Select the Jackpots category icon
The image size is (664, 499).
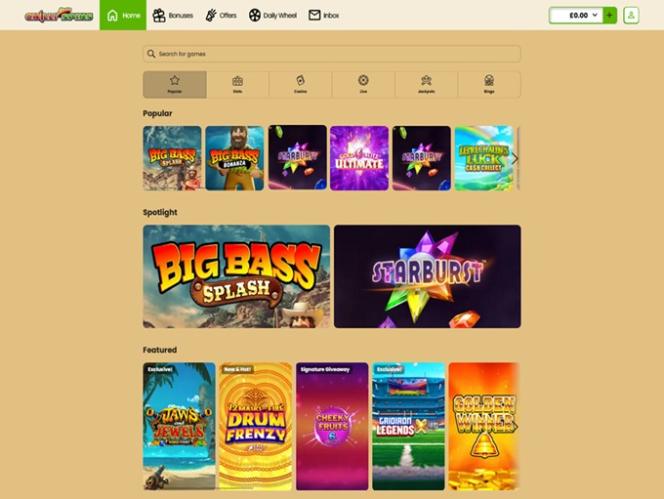(x=426, y=80)
